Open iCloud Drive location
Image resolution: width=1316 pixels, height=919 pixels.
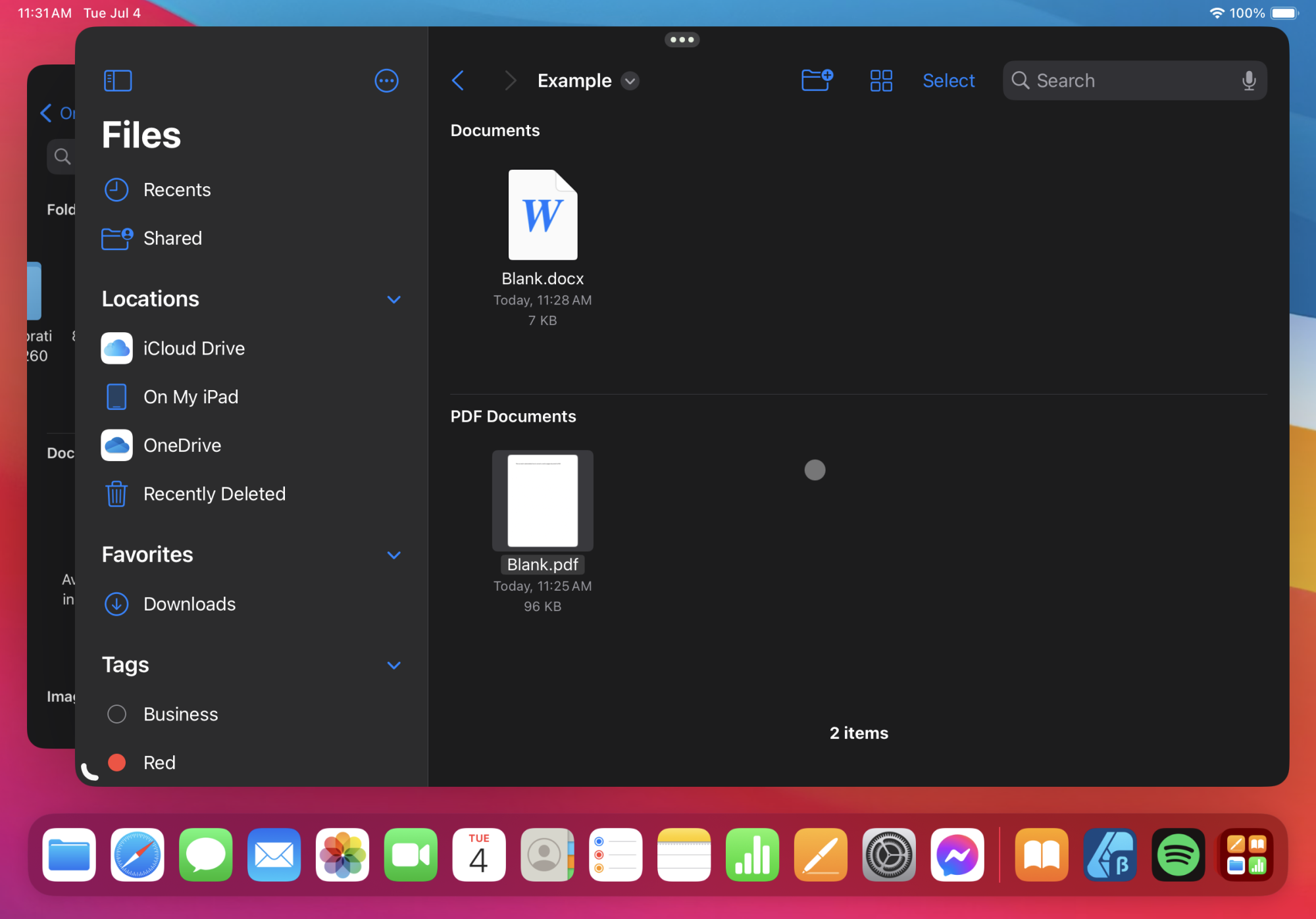pyautogui.click(x=193, y=349)
